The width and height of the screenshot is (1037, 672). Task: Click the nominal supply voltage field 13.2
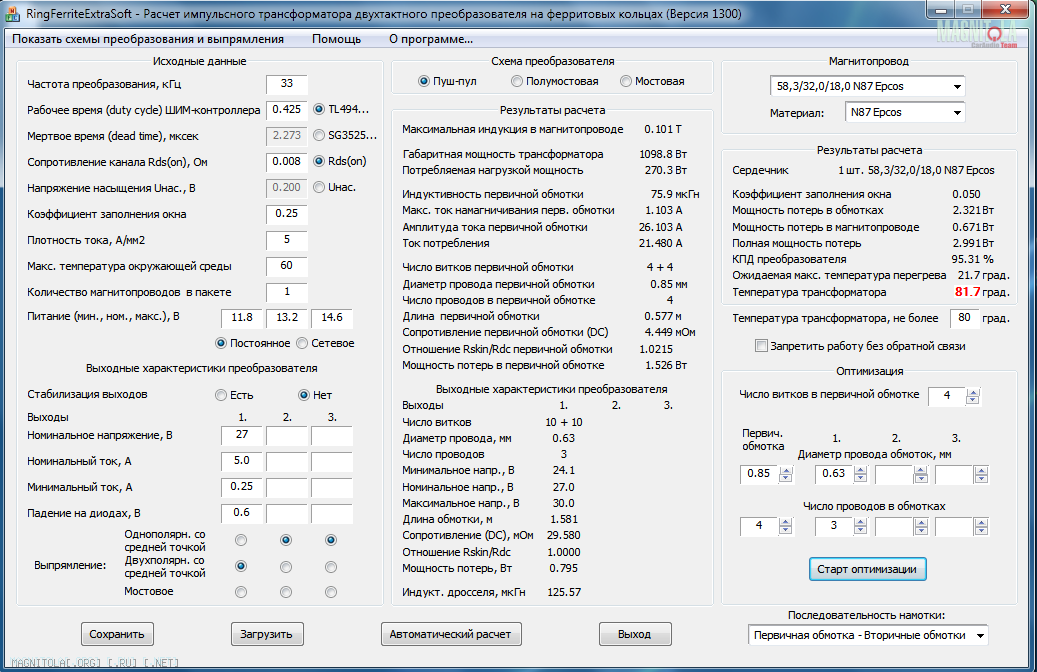click(286, 318)
